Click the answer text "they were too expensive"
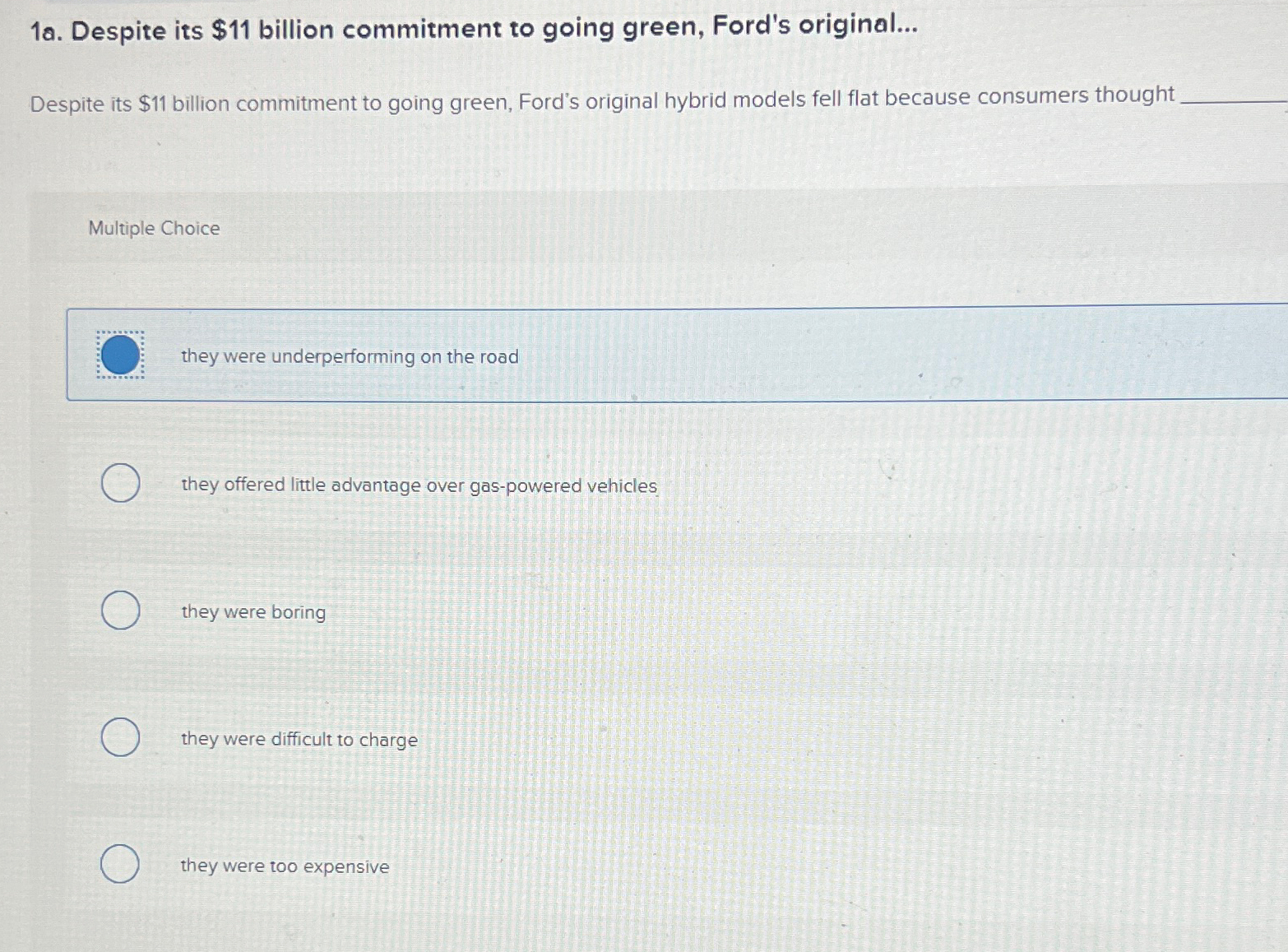 click(x=284, y=866)
